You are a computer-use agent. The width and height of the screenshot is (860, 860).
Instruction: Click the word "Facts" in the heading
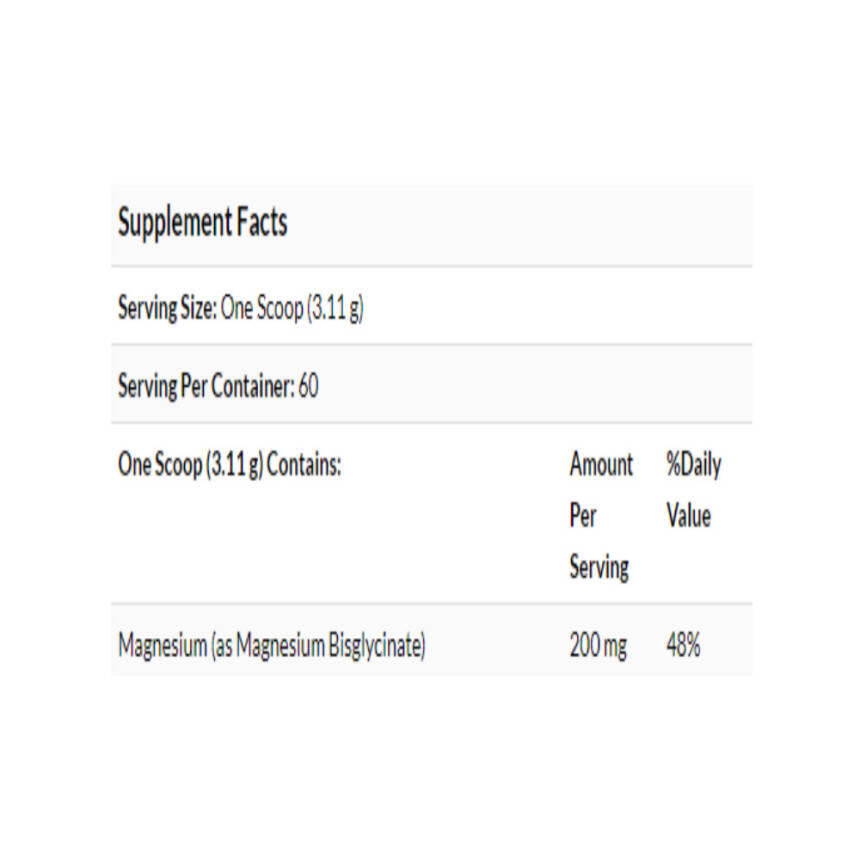pos(261,222)
